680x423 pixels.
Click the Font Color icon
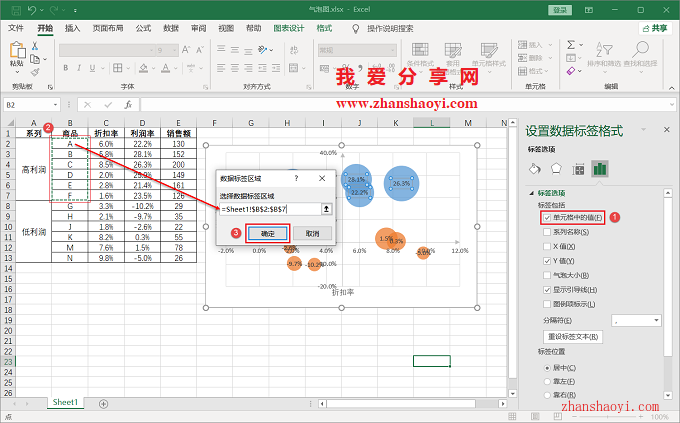[x=166, y=68]
